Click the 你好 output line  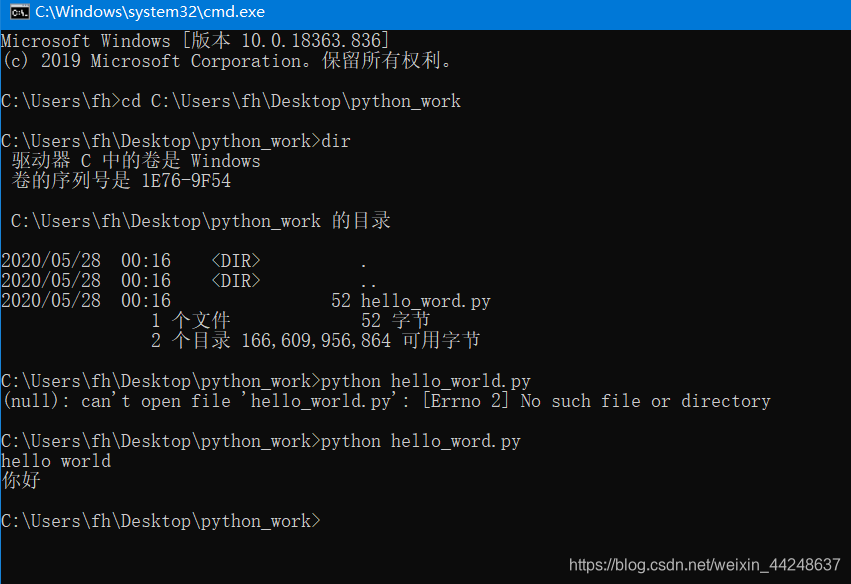21,481
